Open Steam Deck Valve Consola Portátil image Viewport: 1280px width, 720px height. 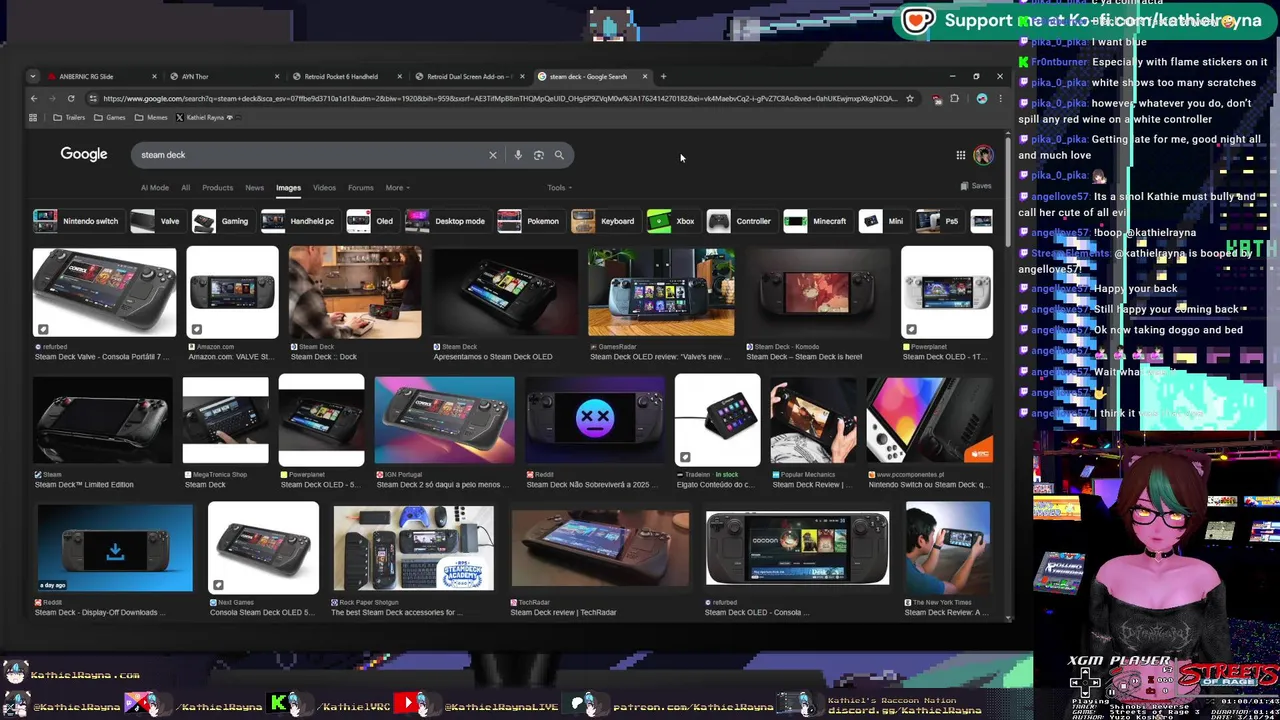[104, 293]
